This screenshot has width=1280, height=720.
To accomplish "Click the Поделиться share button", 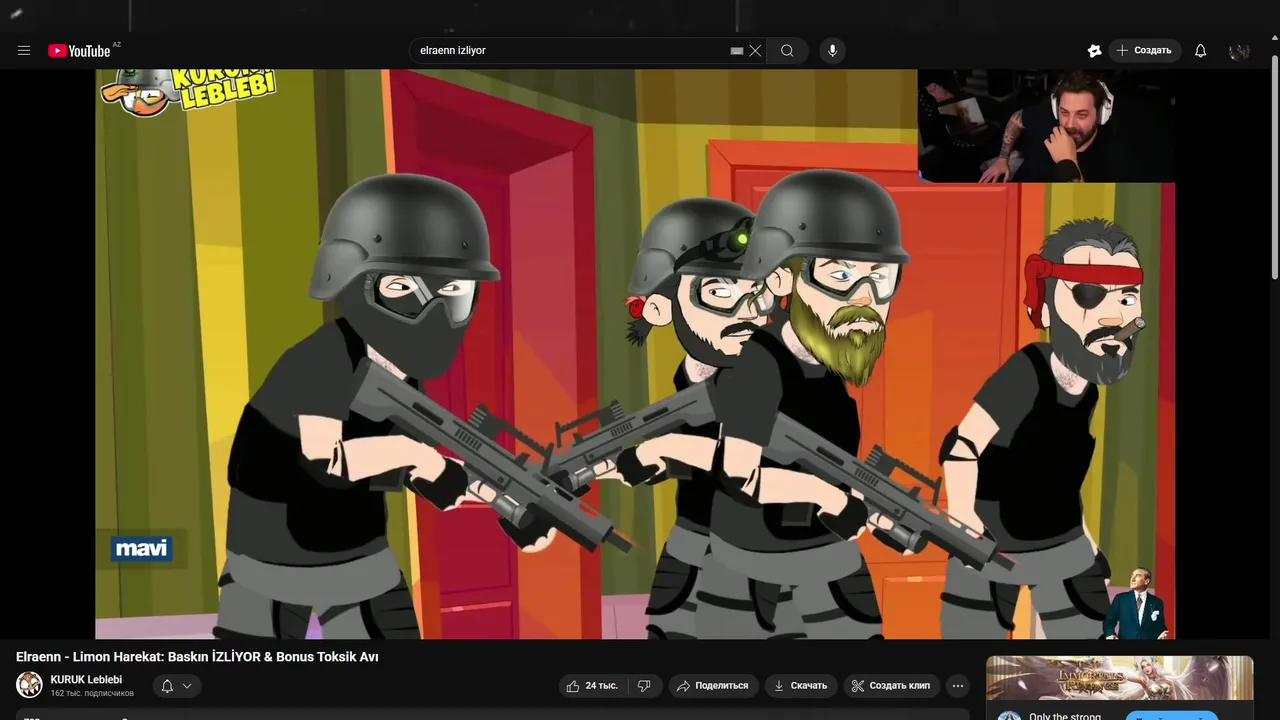I will click(713, 686).
